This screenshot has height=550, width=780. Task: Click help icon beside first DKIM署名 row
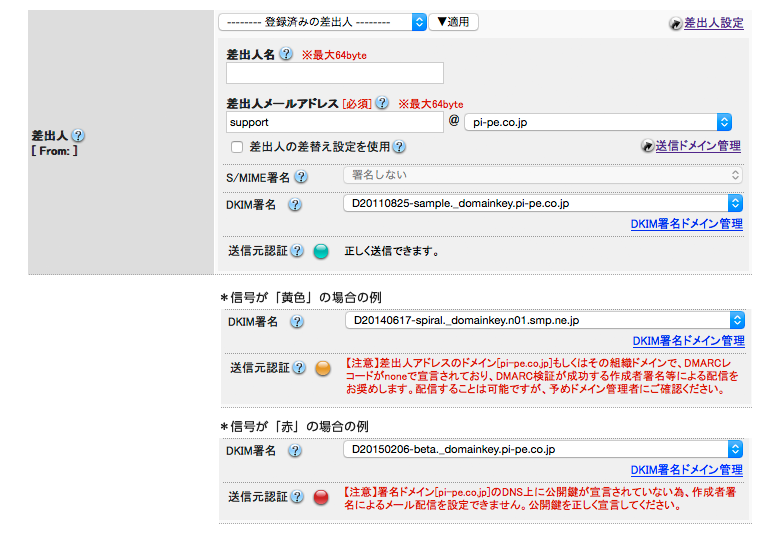pos(295,204)
